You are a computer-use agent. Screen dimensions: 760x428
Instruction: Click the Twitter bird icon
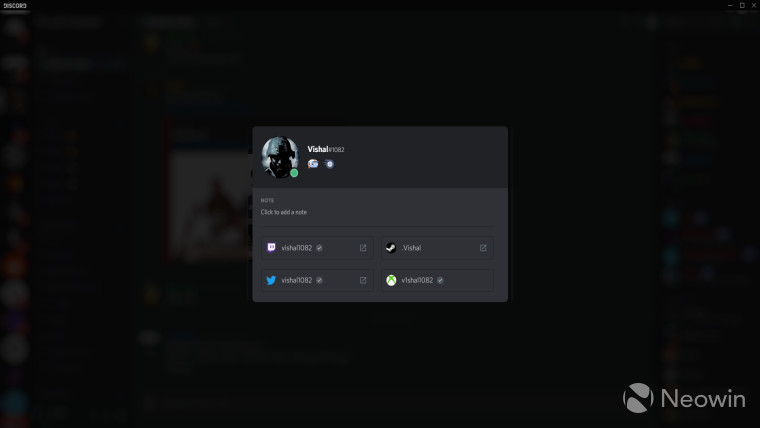point(271,280)
